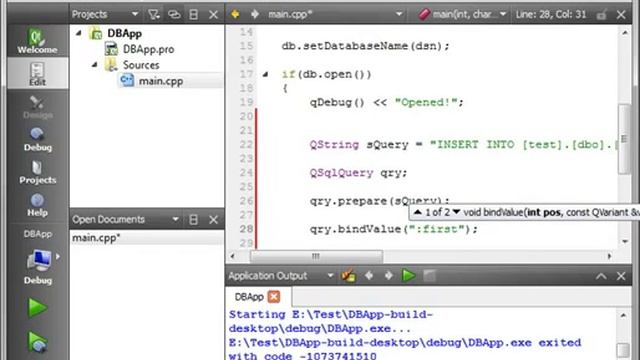The height and width of the screenshot is (360, 640).
Task: Click the QSqlQuery qry; code line
Action: point(358,173)
